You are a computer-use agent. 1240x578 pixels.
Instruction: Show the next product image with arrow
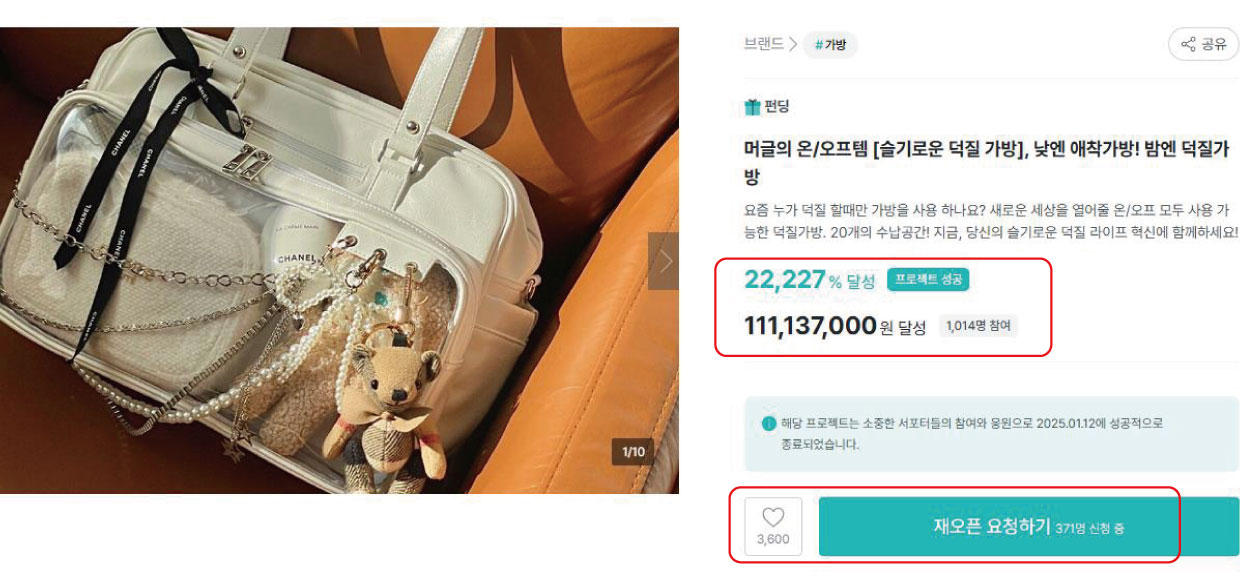tap(664, 261)
